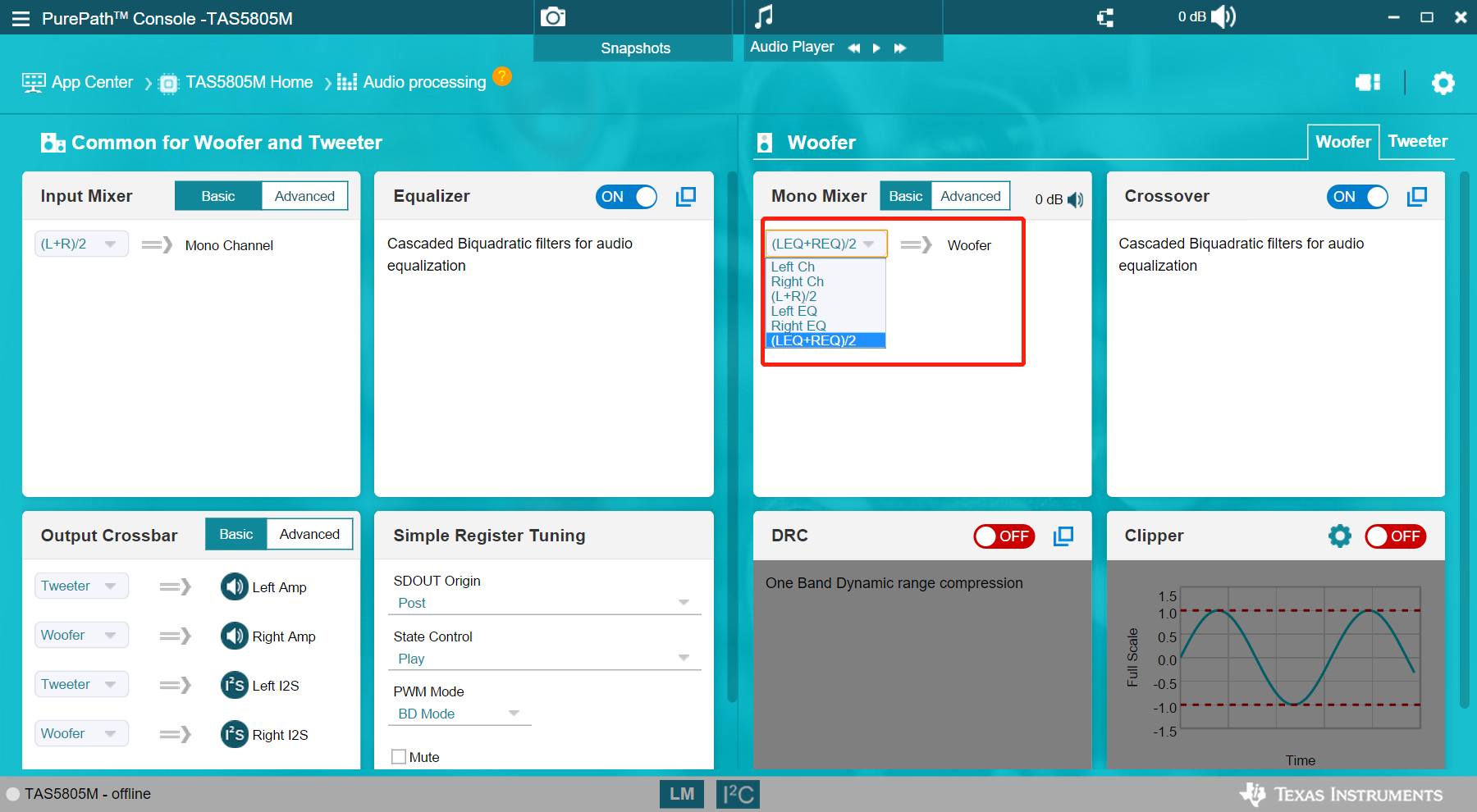Click the Left Amp speaker icon
This screenshot has height=812, width=1477.
click(x=235, y=586)
